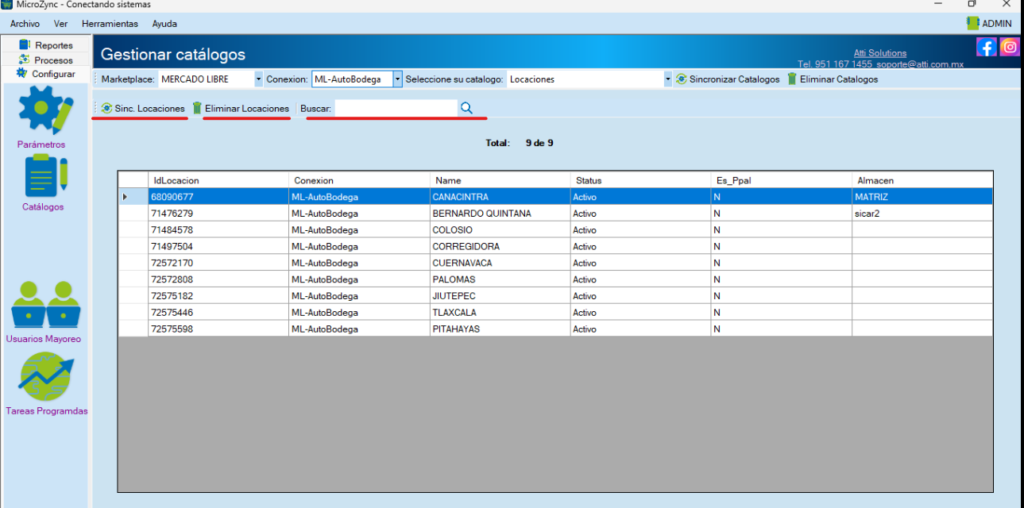Click the search magnifier icon
The image size is (1024, 508).
click(466, 108)
